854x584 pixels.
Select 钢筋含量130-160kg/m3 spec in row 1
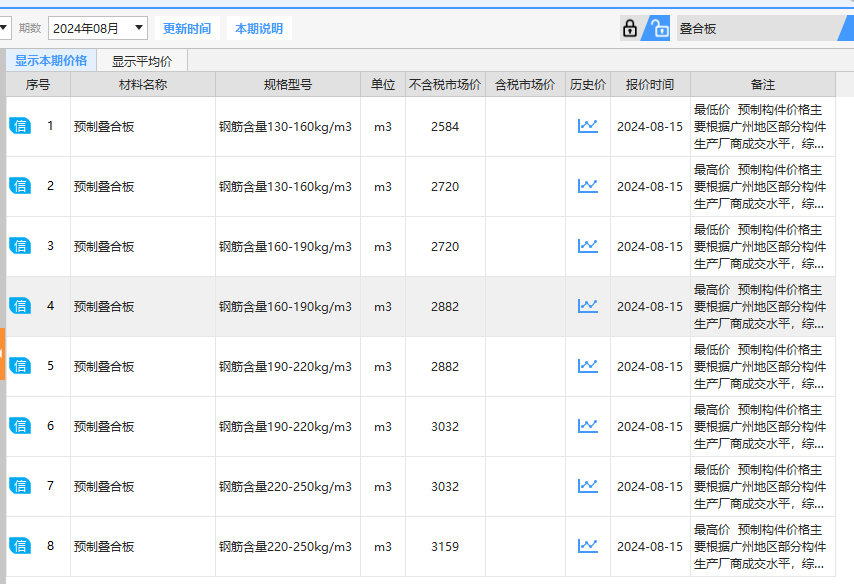(285, 126)
